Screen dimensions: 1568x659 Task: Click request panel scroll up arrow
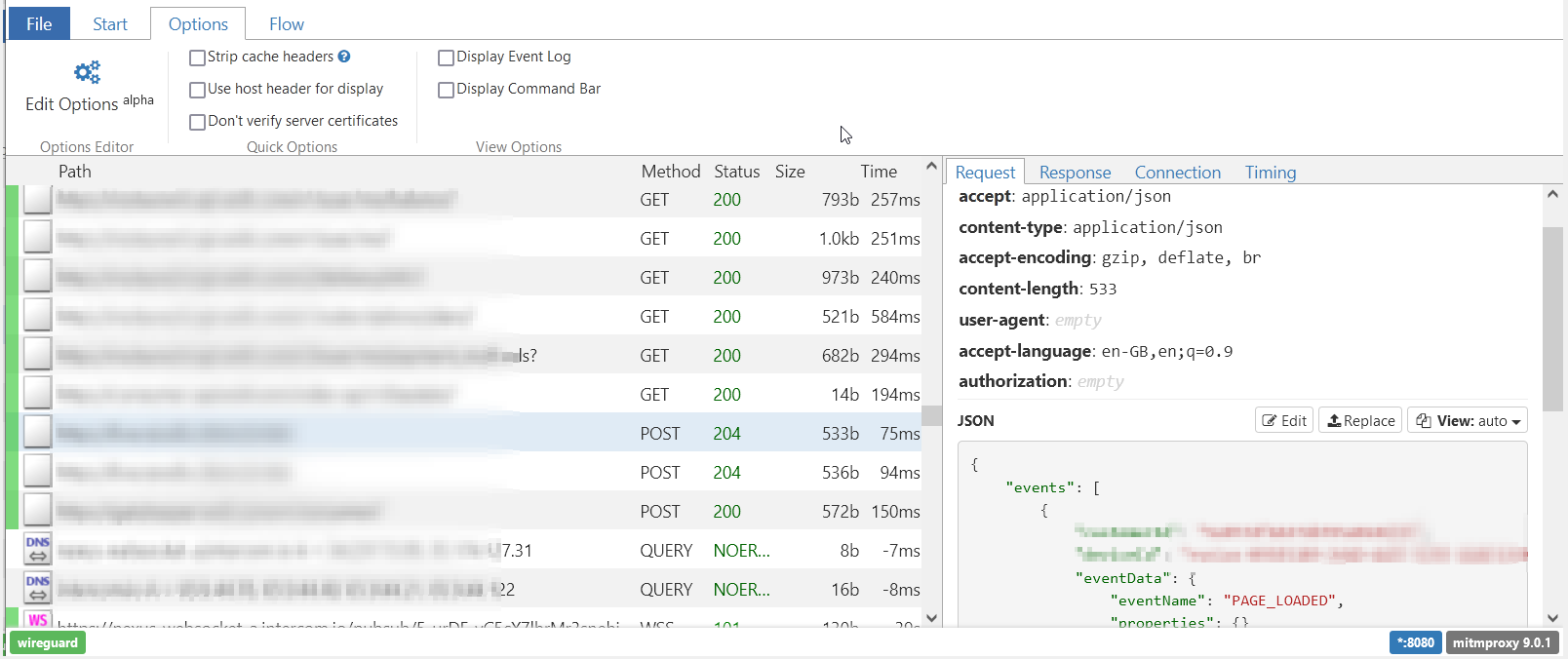pyautogui.click(x=1552, y=194)
